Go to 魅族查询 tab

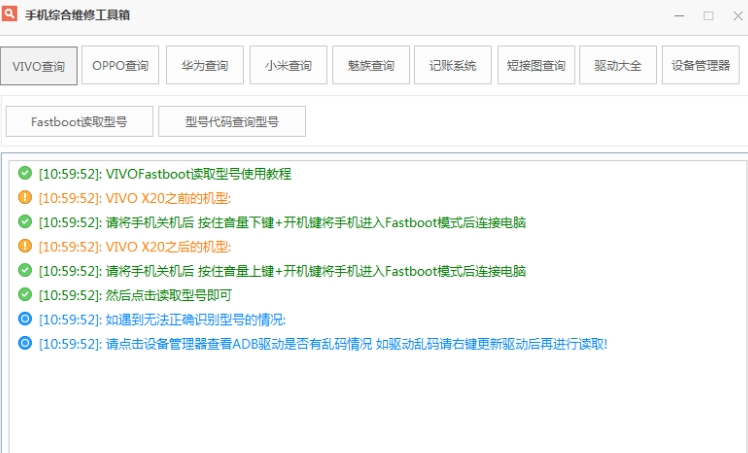pos(371,65)
